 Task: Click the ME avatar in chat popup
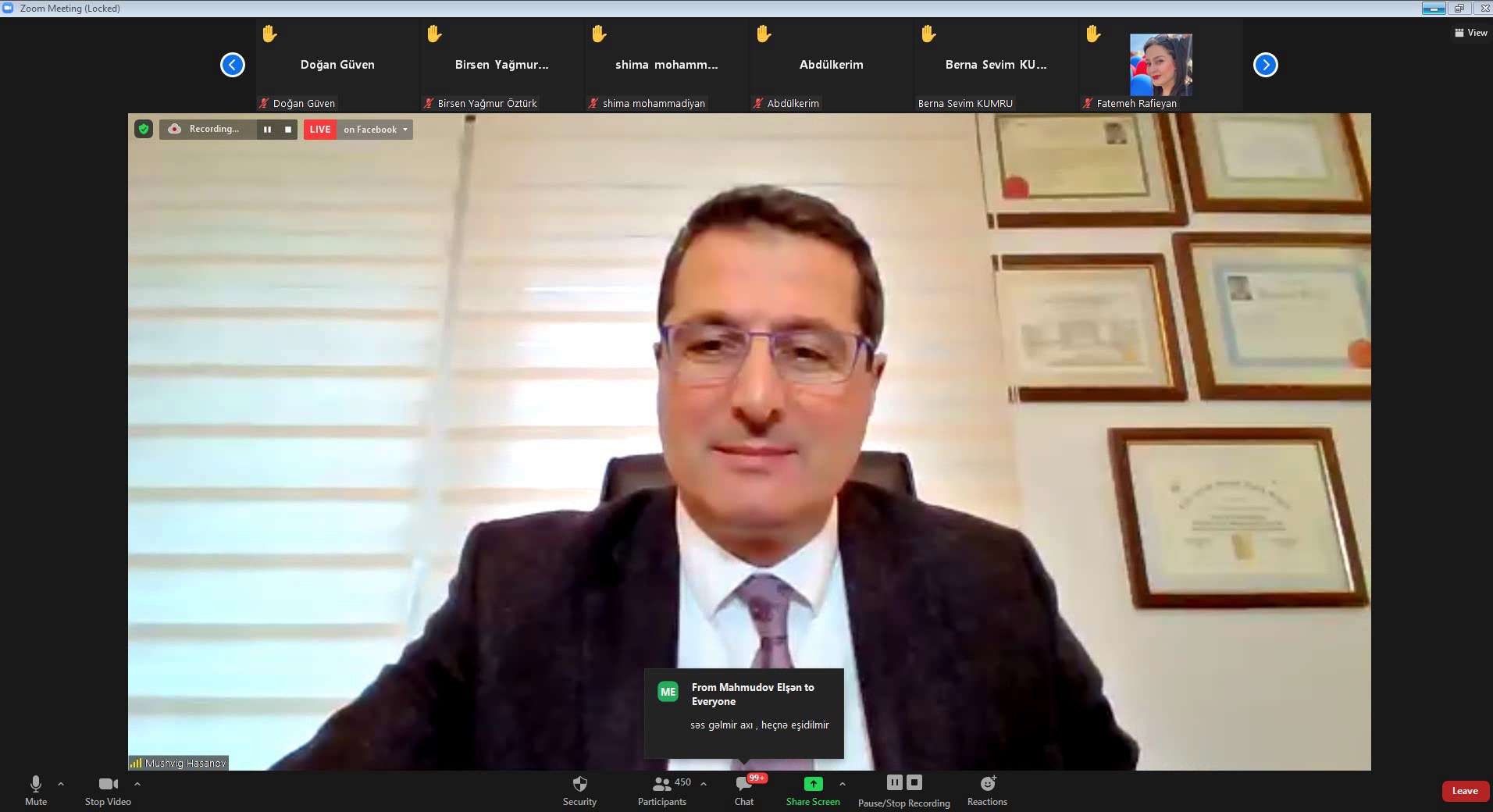pos(668,692)
